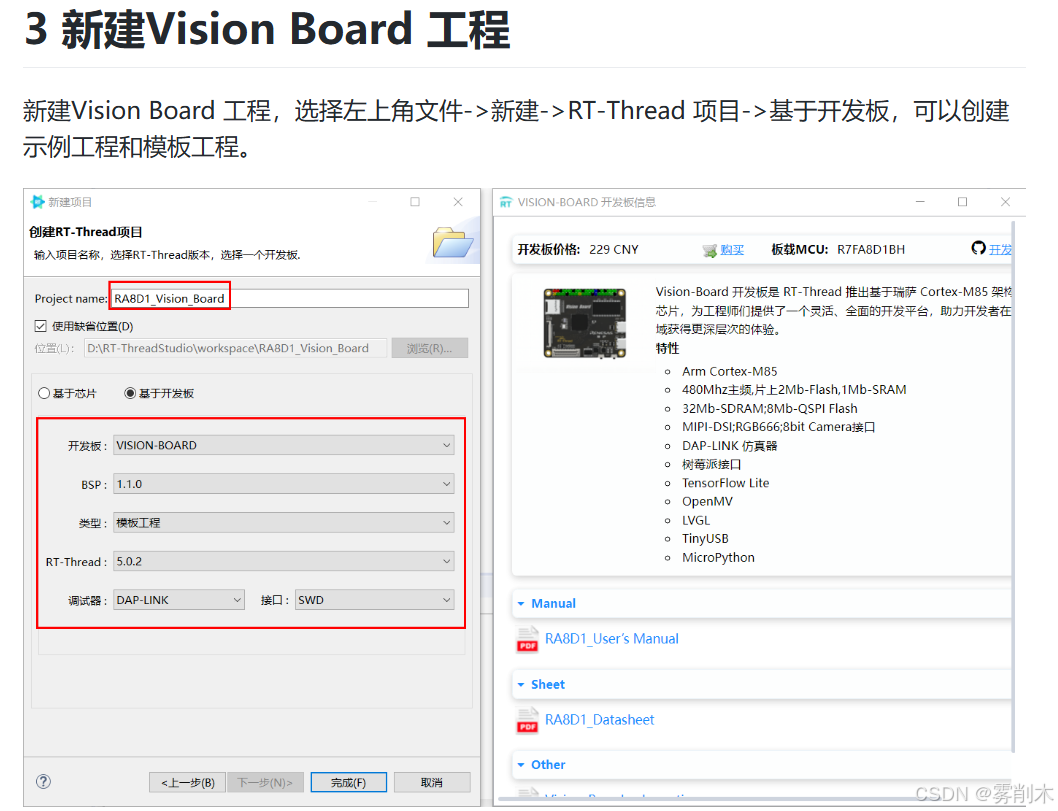1058x811 pixels.
Task: Click the Project name input field
Action: pos(289,298)
